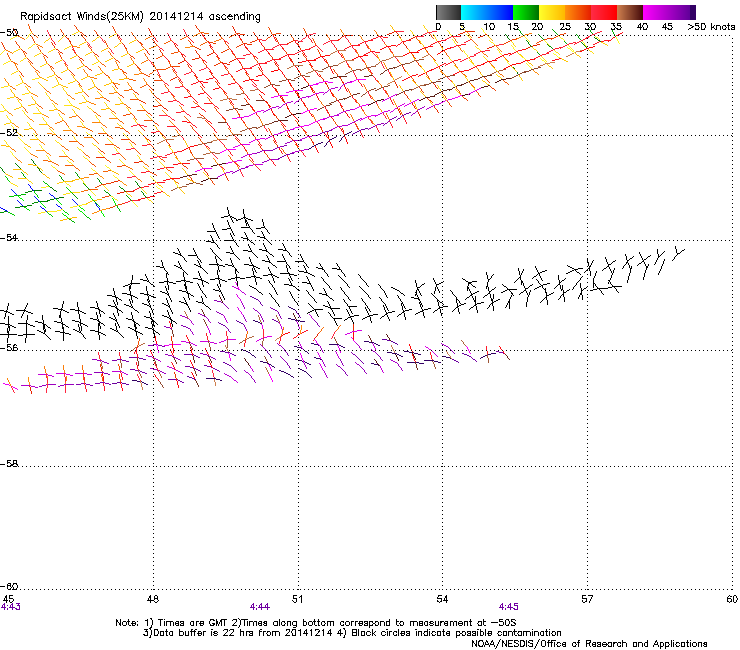
Task: Click the '10' legend scale value
Action: (489, 27)
